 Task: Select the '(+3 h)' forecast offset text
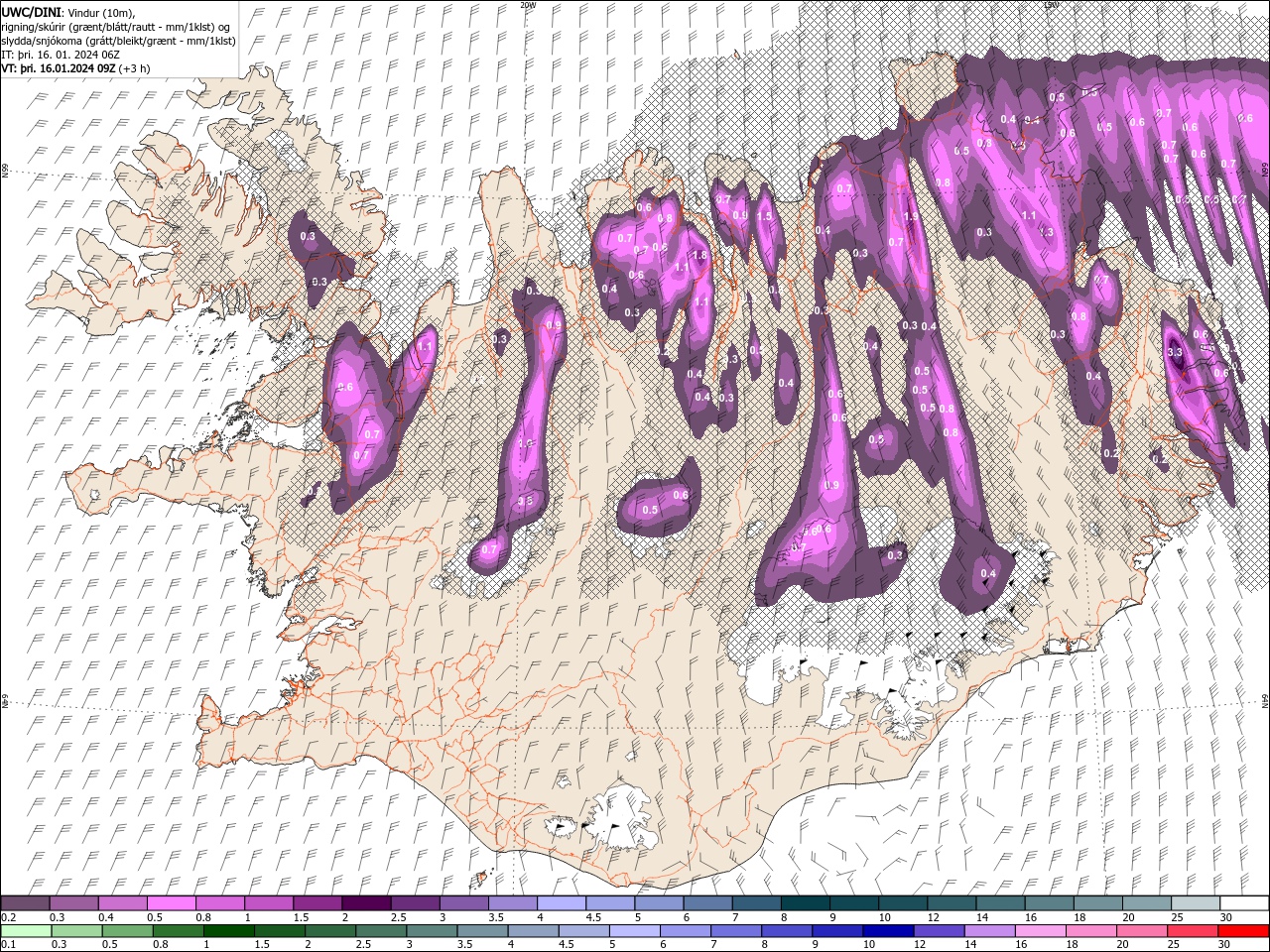click(135, 68)
